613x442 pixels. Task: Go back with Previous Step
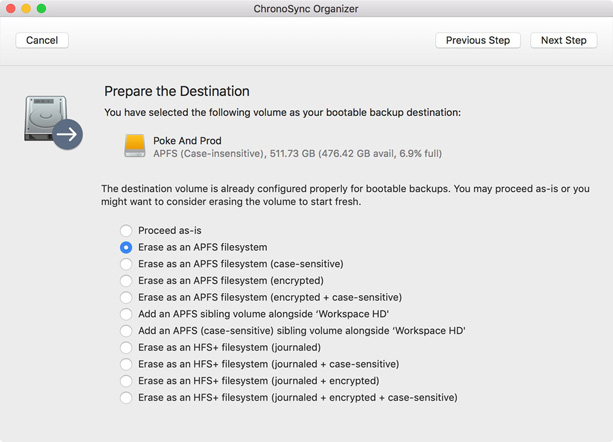click(478, 40)
